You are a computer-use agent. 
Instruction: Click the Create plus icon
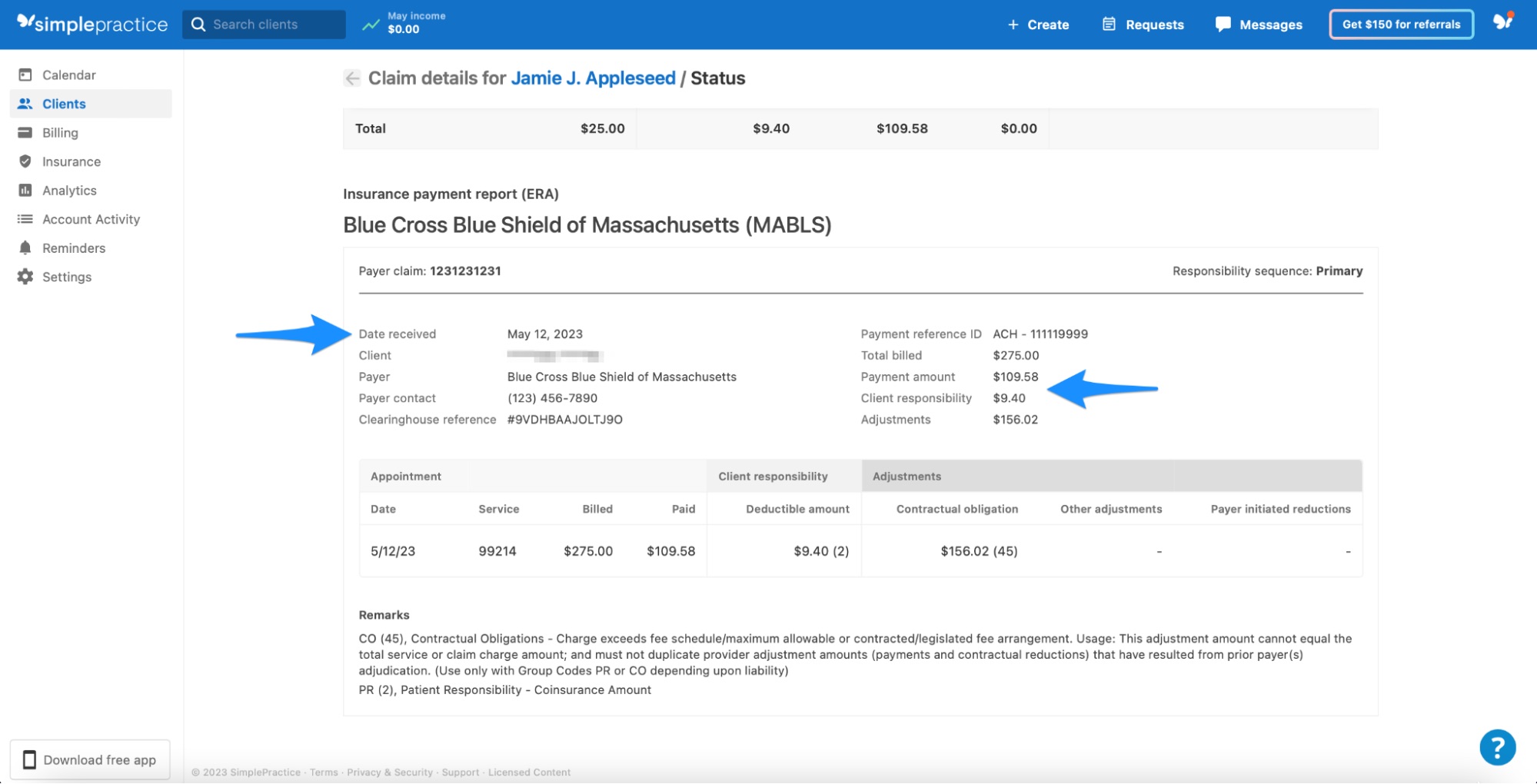(x=1012, y=24)
